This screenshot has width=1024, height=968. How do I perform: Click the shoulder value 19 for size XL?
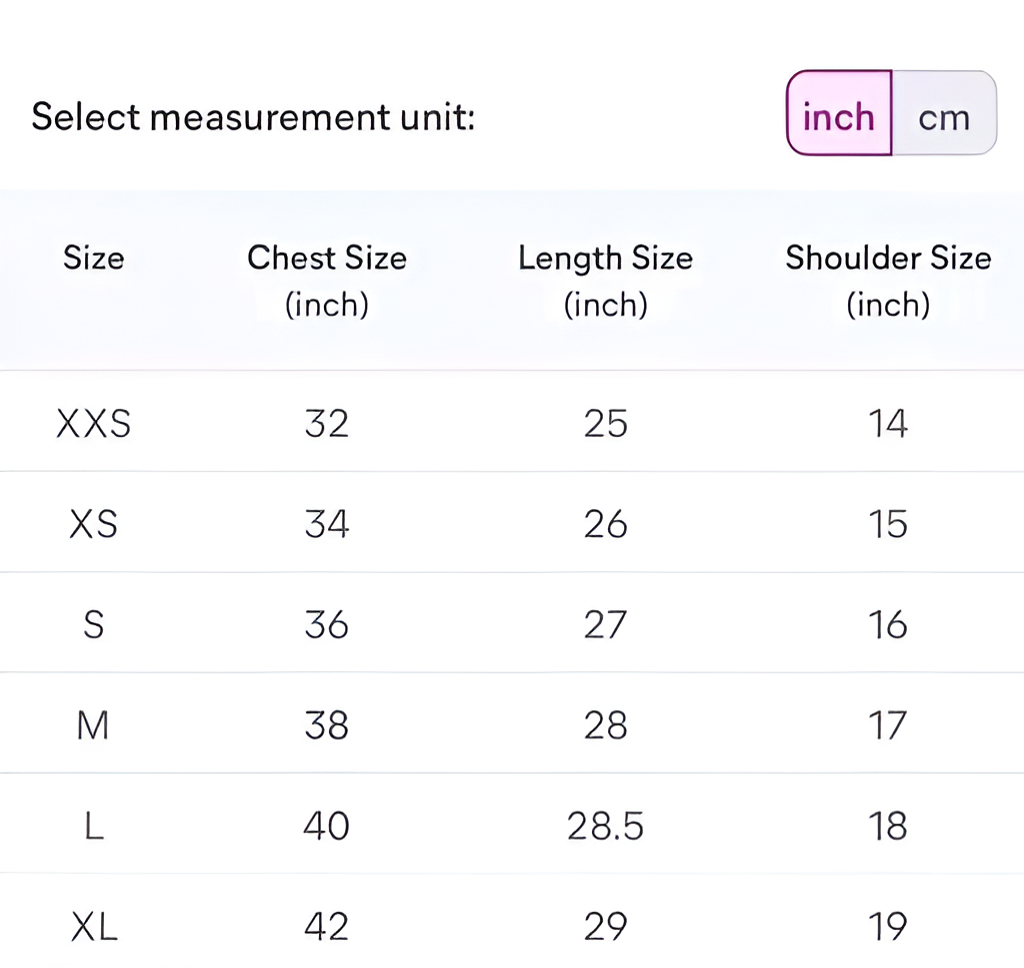pyautogui.click(x=888, y=925)
